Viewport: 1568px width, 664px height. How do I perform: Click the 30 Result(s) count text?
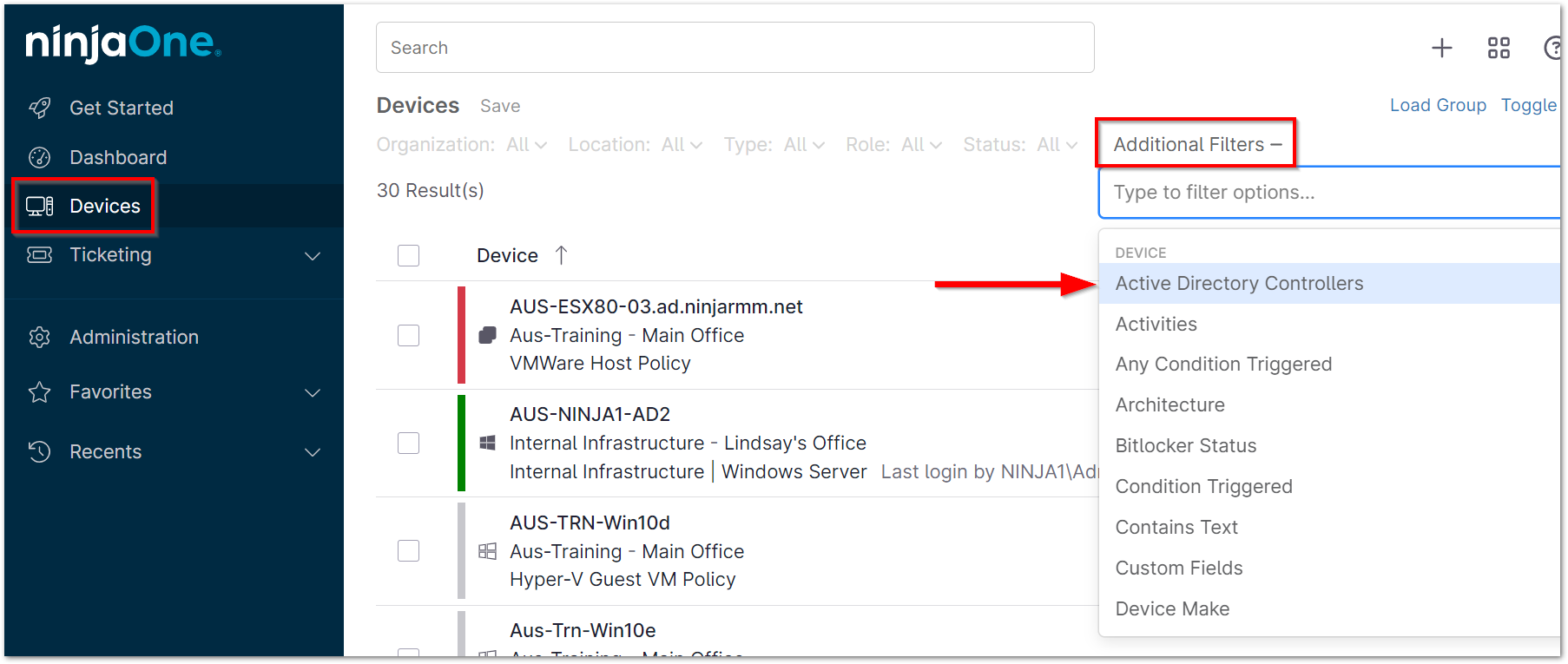431,190
